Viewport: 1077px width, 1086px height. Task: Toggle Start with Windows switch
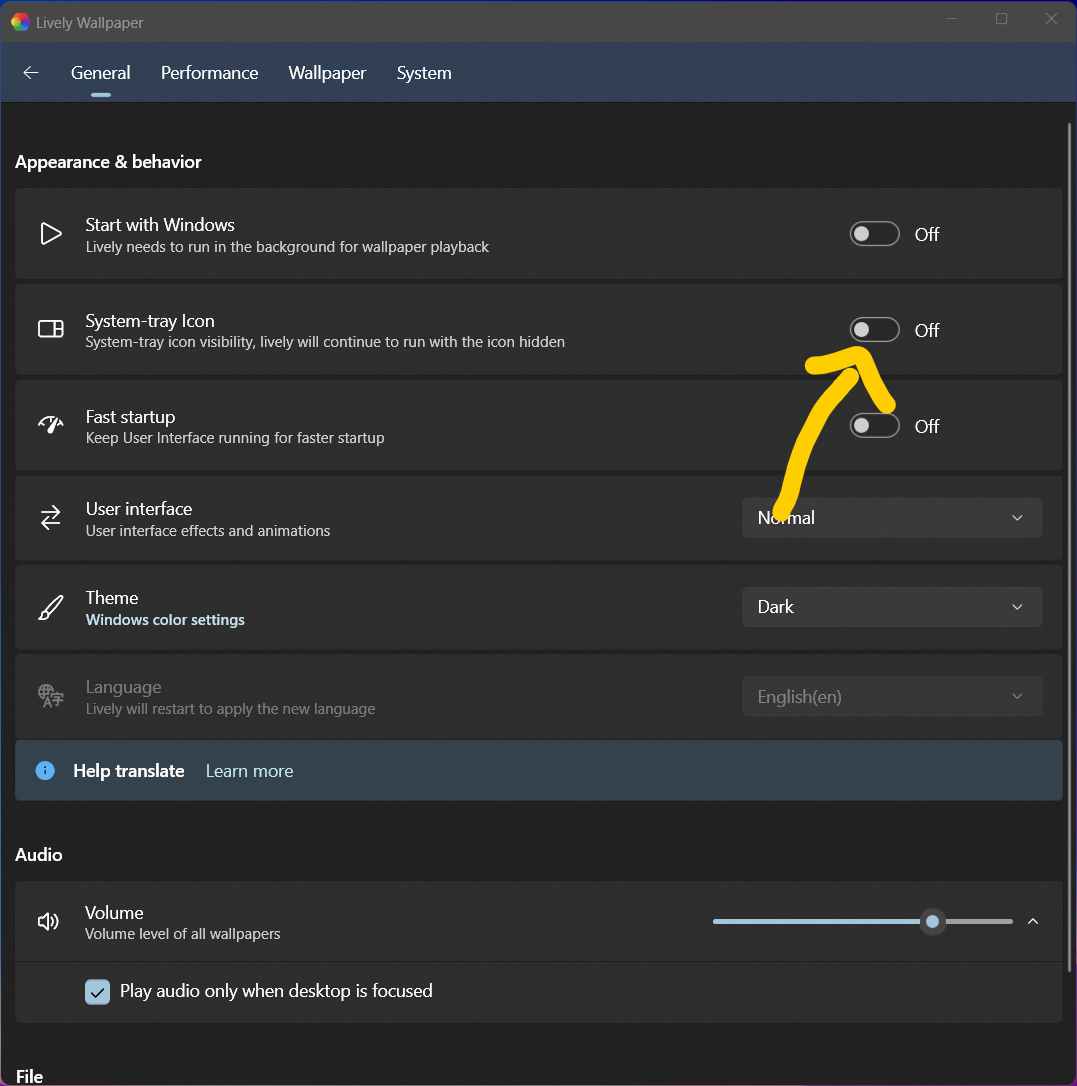click(x=874, y=234)
